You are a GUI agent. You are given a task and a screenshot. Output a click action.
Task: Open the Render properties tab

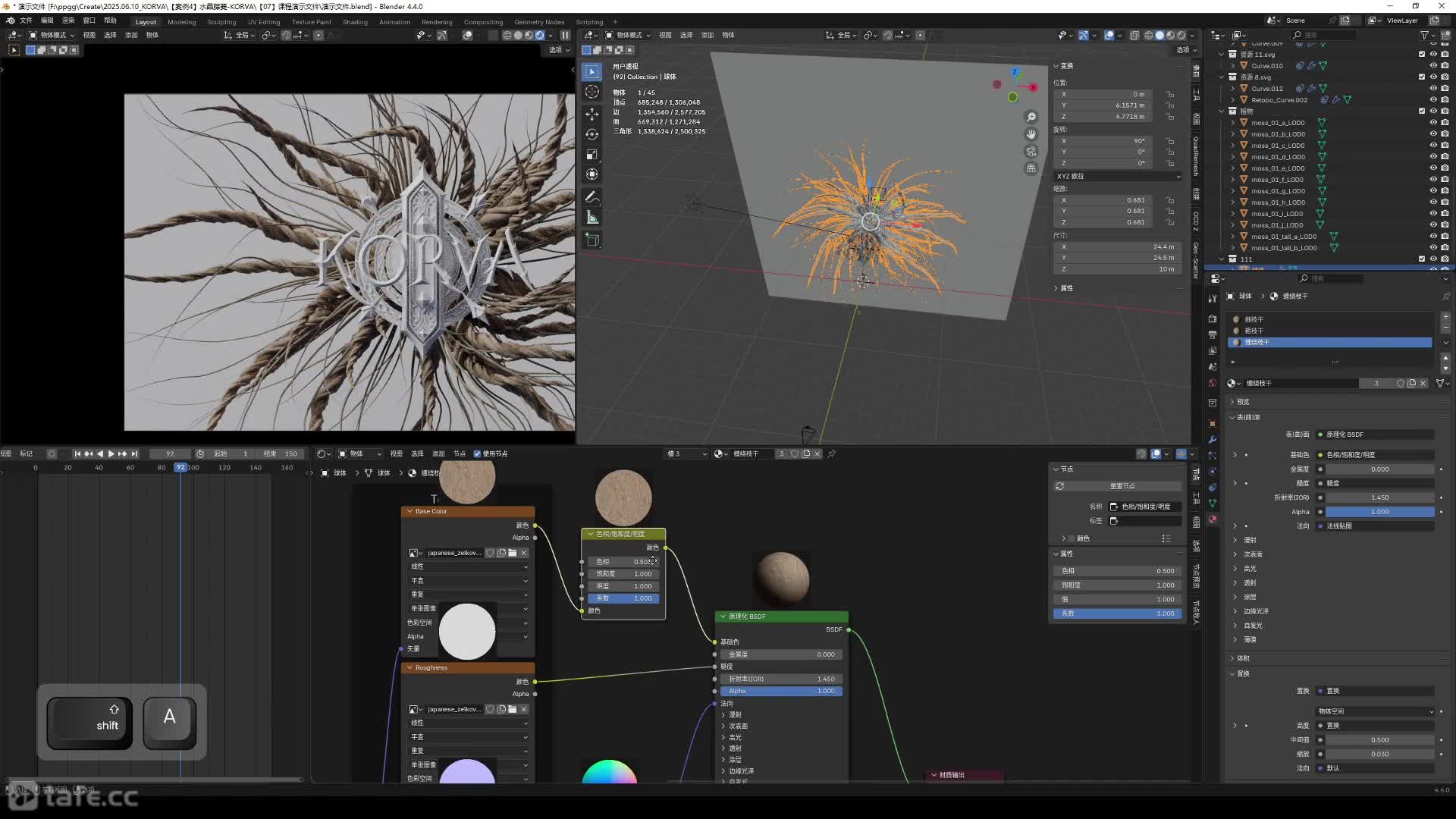point(1213,319)
